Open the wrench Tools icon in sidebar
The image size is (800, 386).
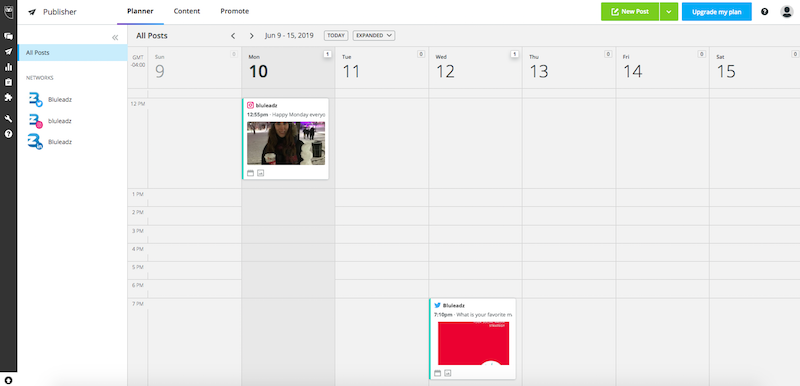point(8,119)
